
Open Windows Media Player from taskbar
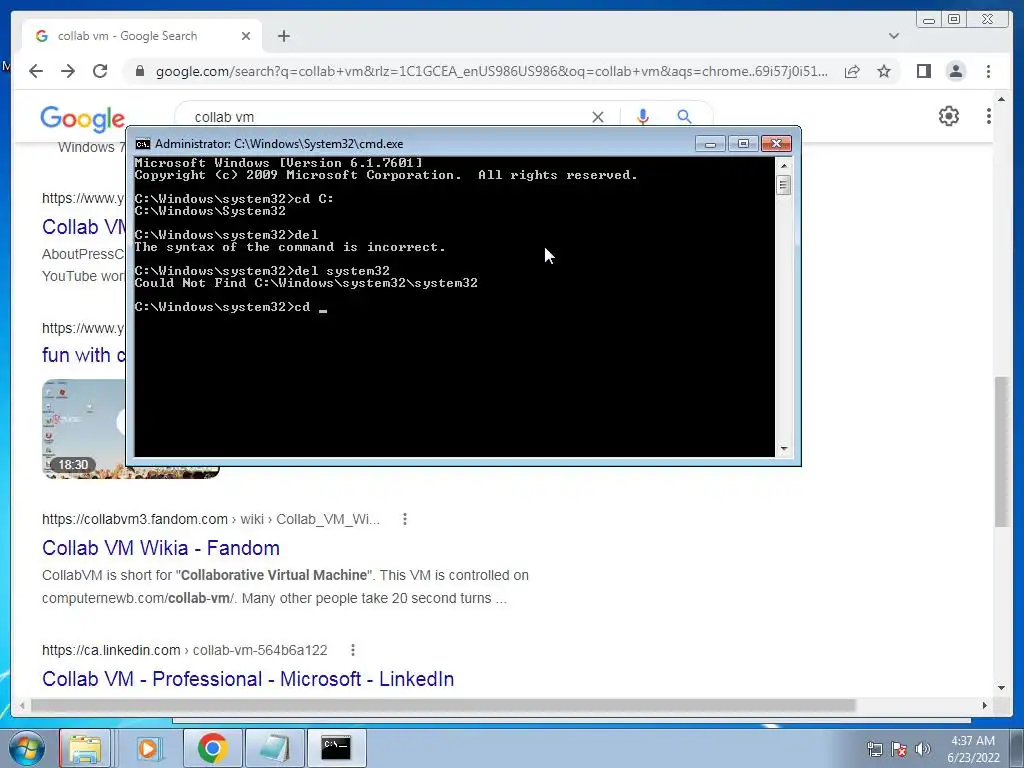tap(148, 748)
